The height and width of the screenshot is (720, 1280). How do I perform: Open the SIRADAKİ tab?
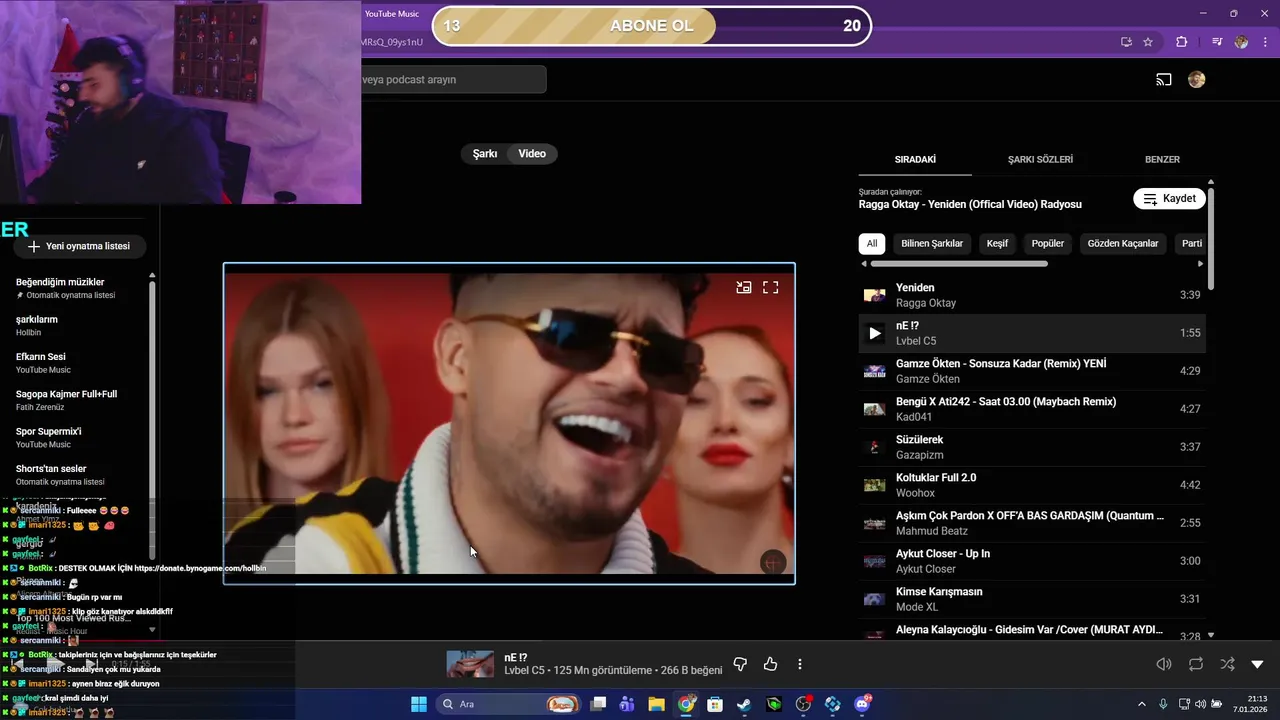tap(915, 159)
